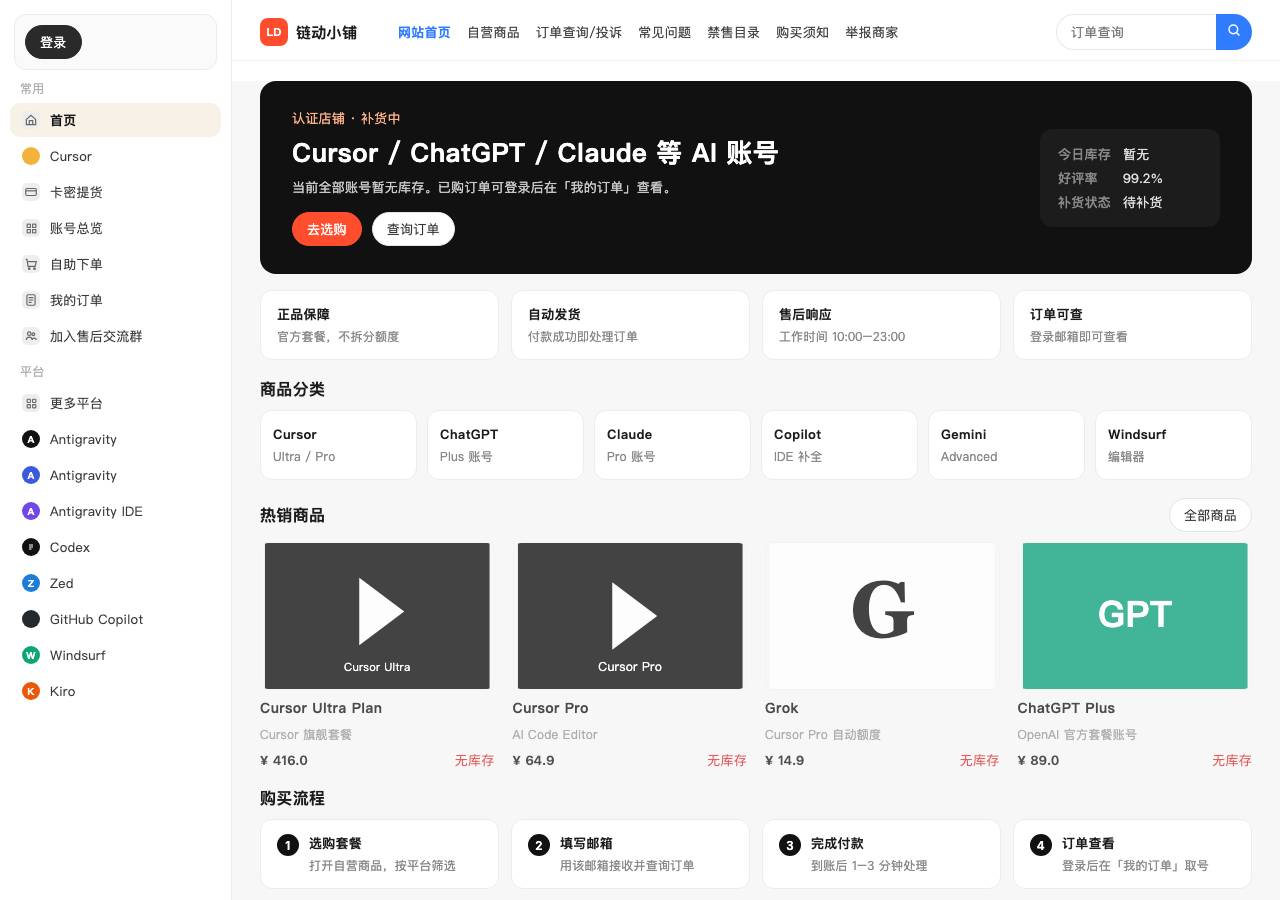Go to the 网站首页 nav item

point(424,32)
